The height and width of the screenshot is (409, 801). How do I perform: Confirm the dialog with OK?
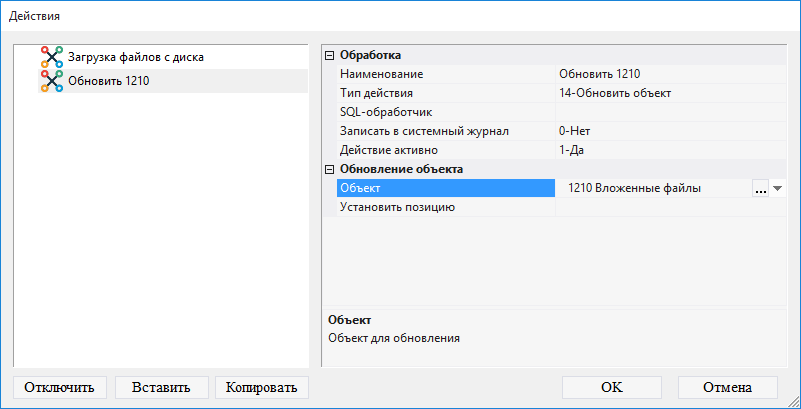point(612,387)
